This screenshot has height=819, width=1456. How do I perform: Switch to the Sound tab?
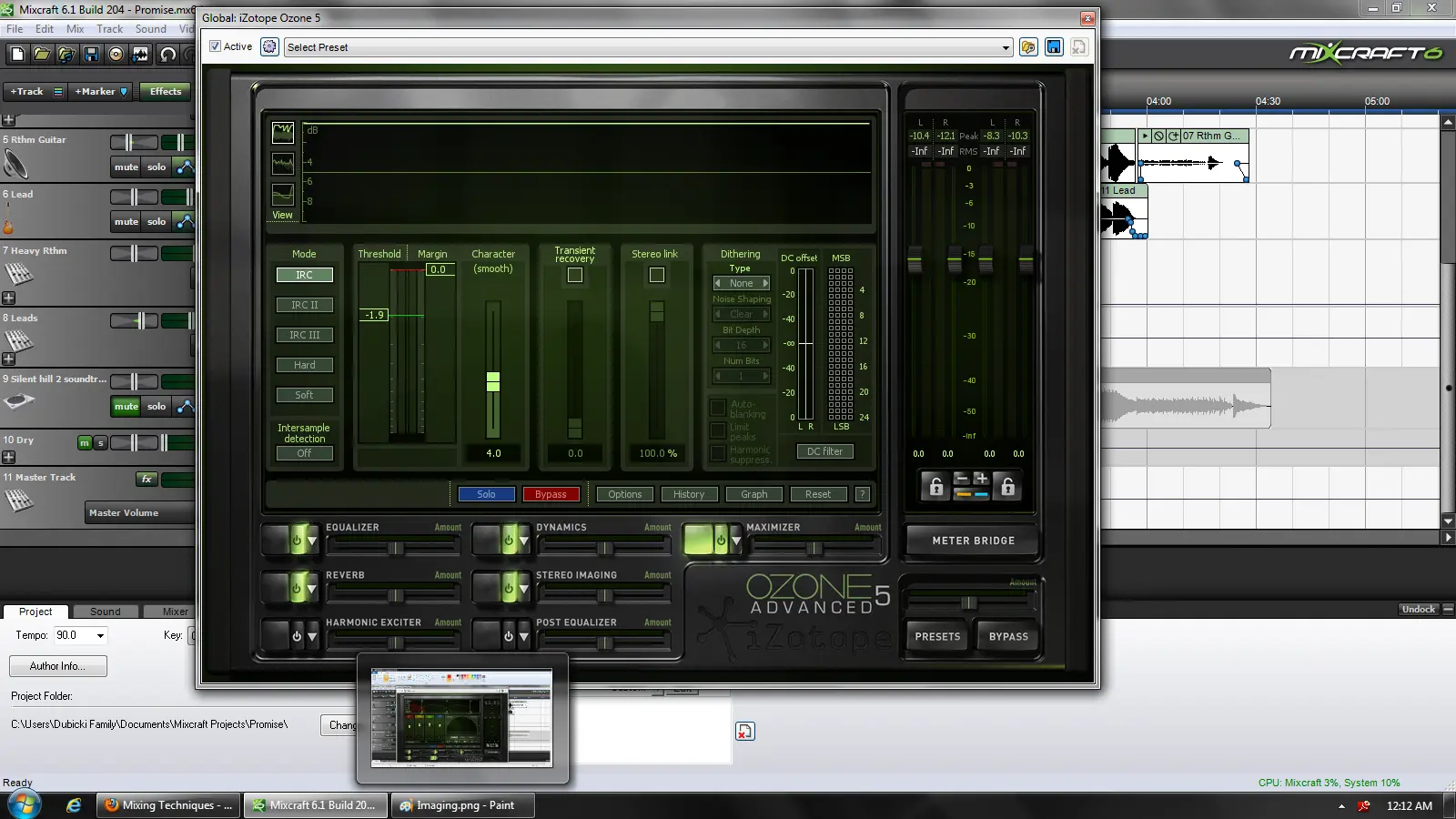click(105, 612)
